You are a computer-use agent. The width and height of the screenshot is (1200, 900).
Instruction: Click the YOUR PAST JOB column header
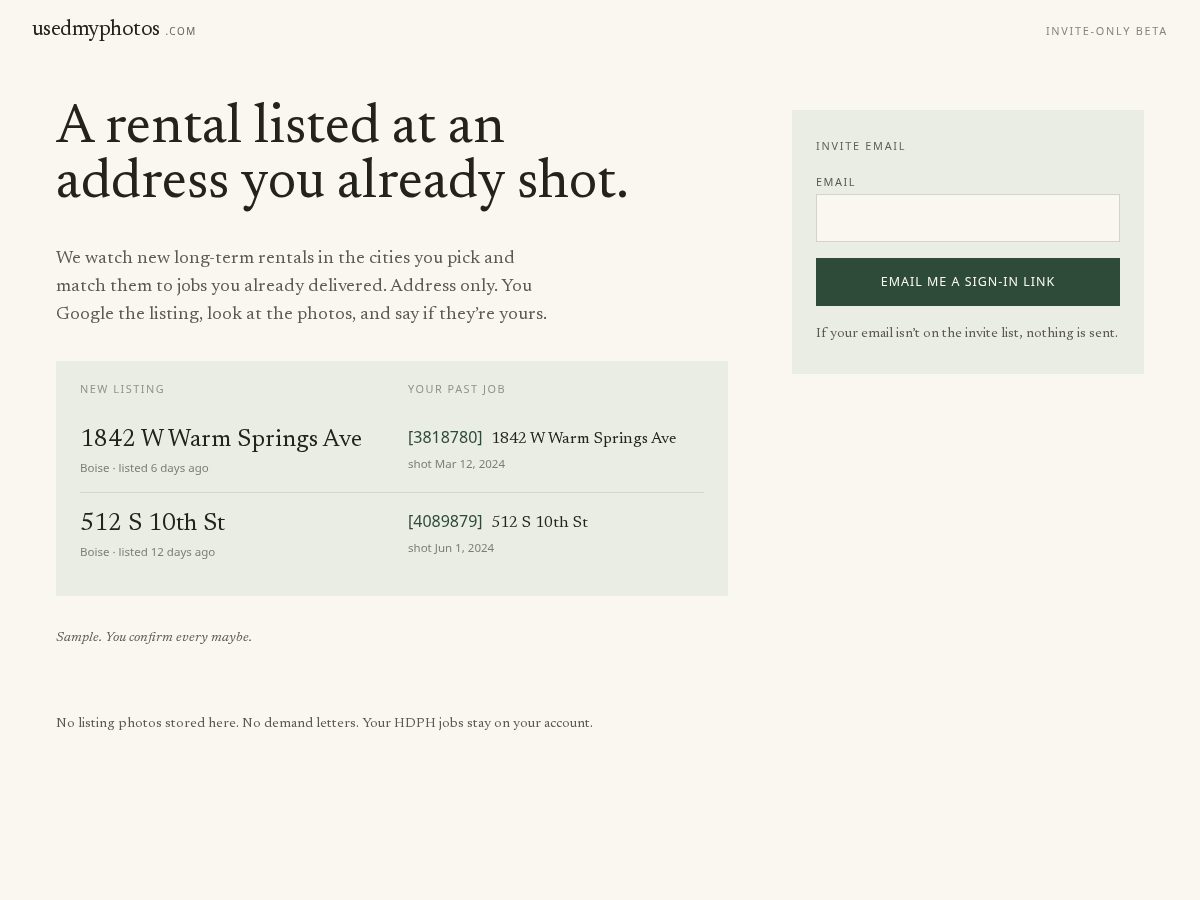(x=457, y=389)
